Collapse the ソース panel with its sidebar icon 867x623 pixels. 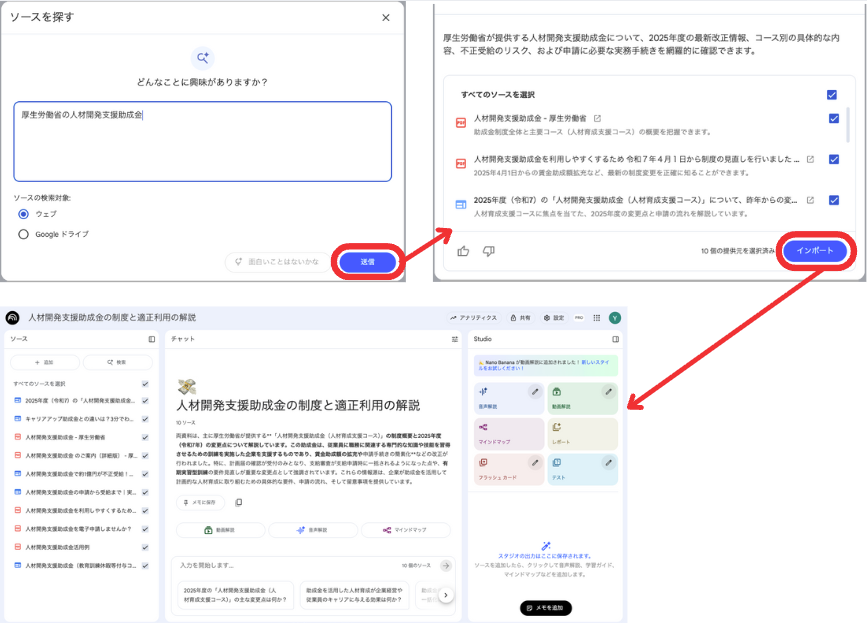click(x=152, y=339)
